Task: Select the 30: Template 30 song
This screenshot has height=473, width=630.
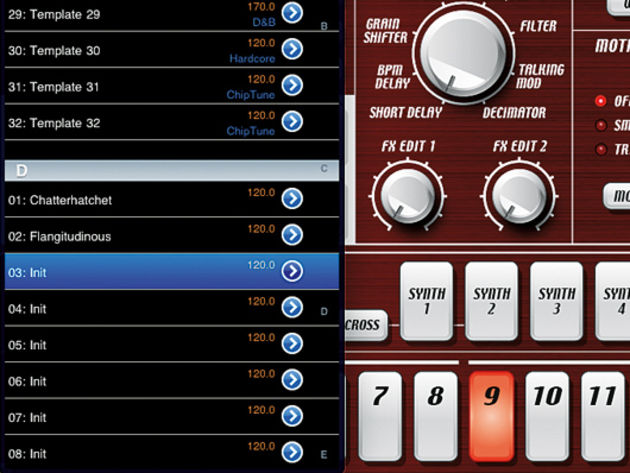Action: [x=172, y=49]
